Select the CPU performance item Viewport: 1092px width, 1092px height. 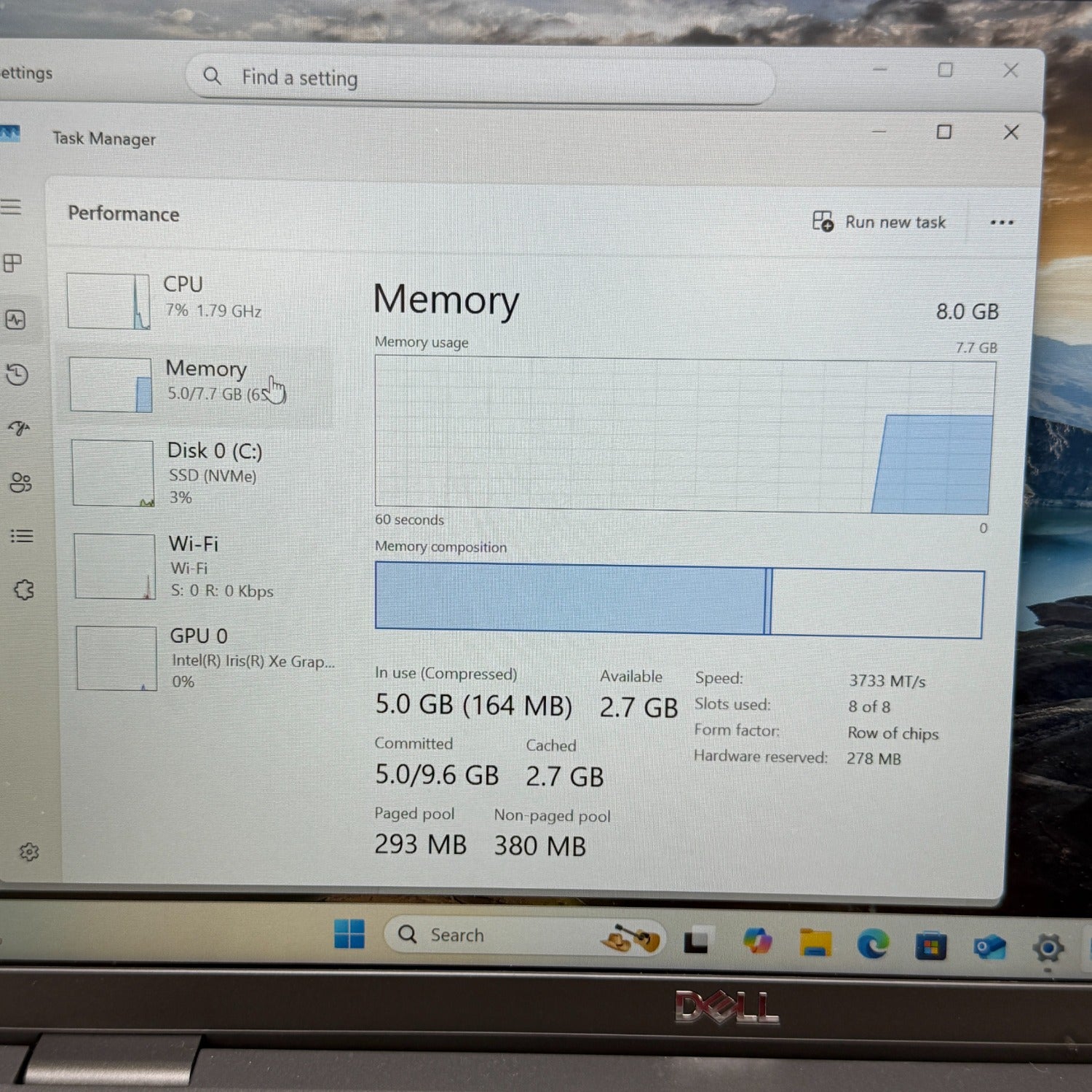point(197,300)
